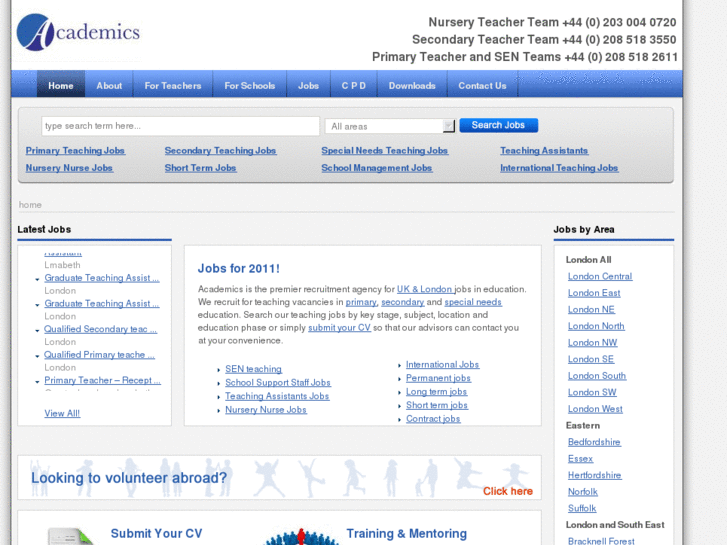Screen dimensions: 727x545
Task: Open the For Teachers menu
Action: pyautogui.click(x=173, y=86)
